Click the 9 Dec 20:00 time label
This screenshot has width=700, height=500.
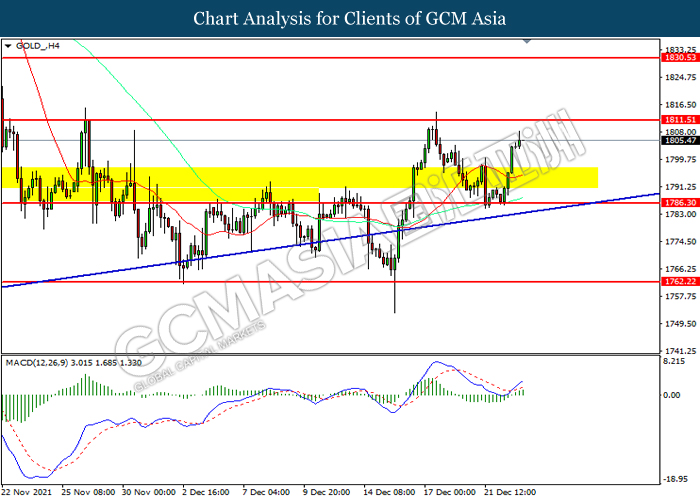click(x=326, y=492)
